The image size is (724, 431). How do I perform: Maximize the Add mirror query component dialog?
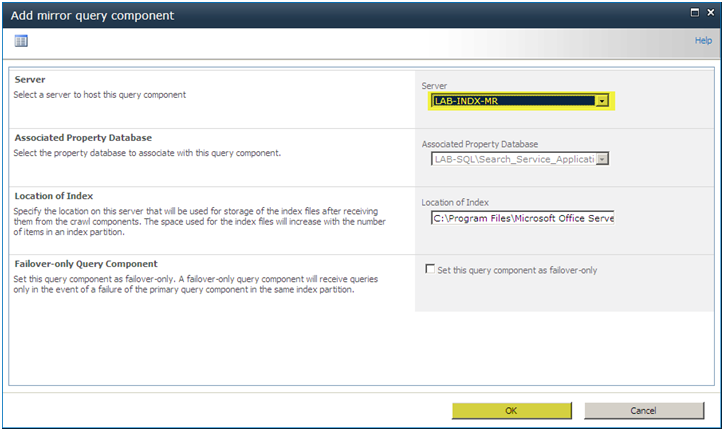coord(694,13)
